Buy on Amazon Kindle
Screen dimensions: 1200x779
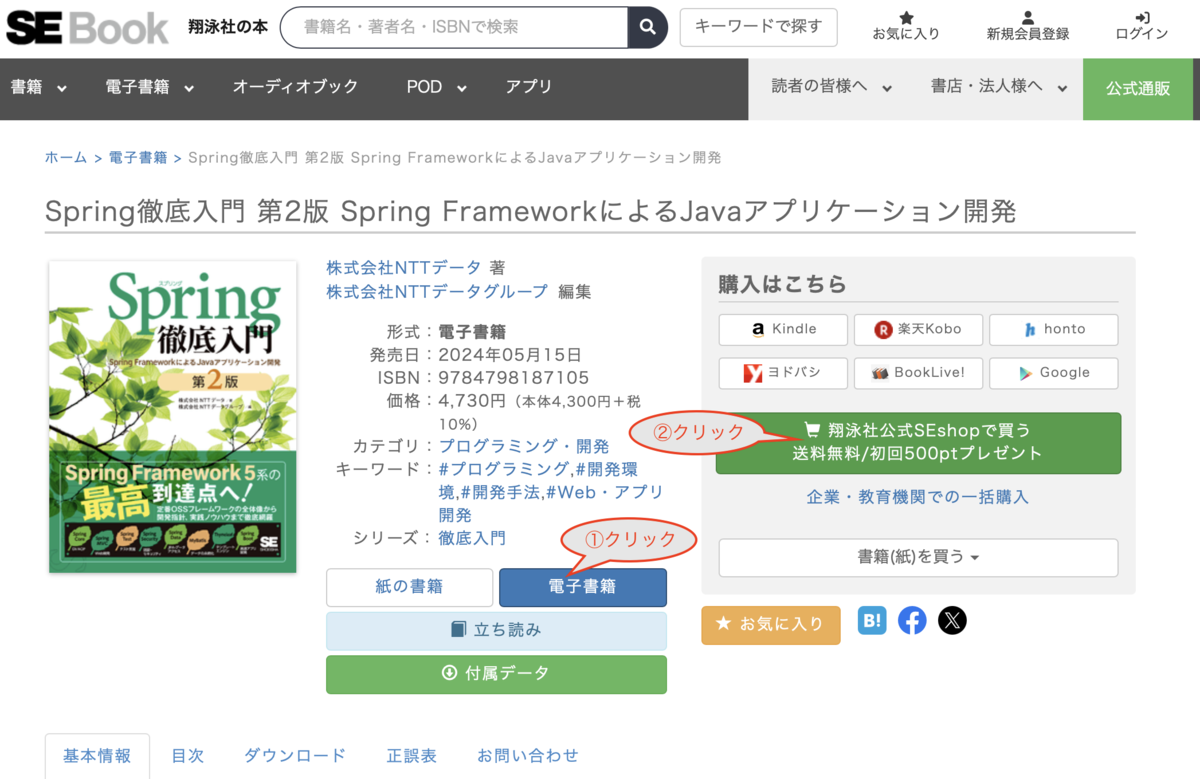pyautogui.click(x=783, y=329)
